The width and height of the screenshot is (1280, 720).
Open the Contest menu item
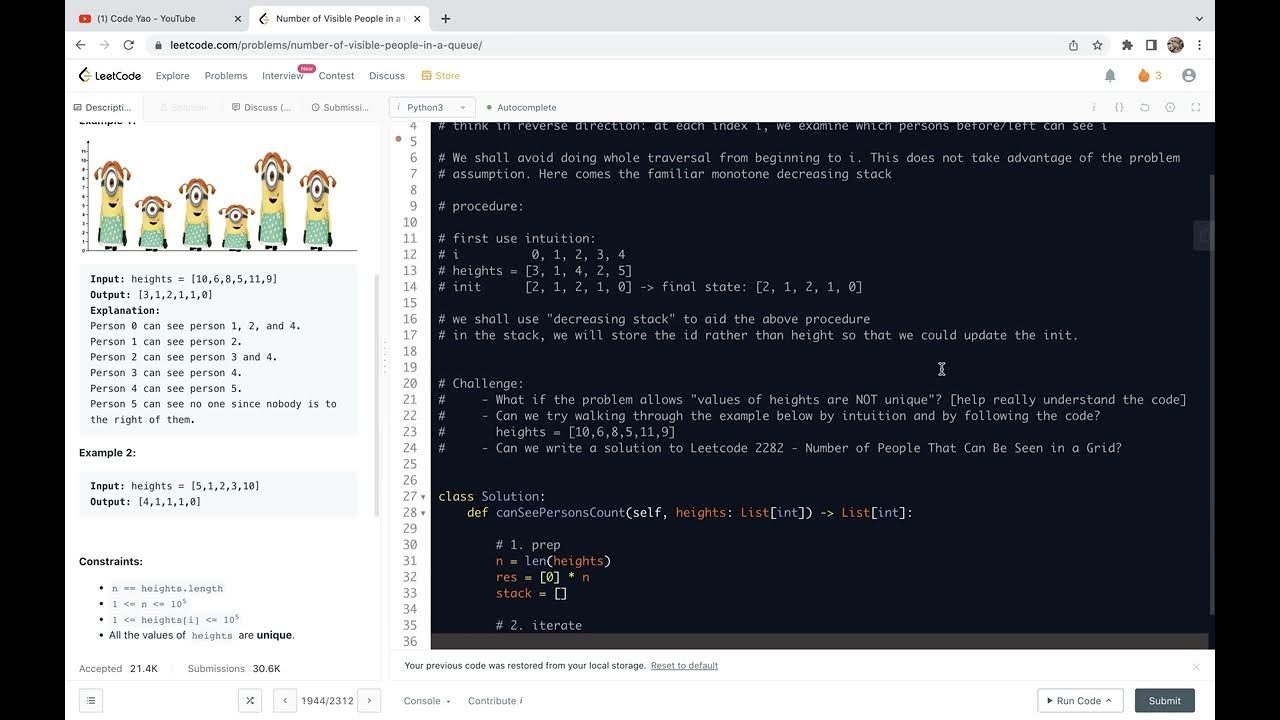(337, 75)
